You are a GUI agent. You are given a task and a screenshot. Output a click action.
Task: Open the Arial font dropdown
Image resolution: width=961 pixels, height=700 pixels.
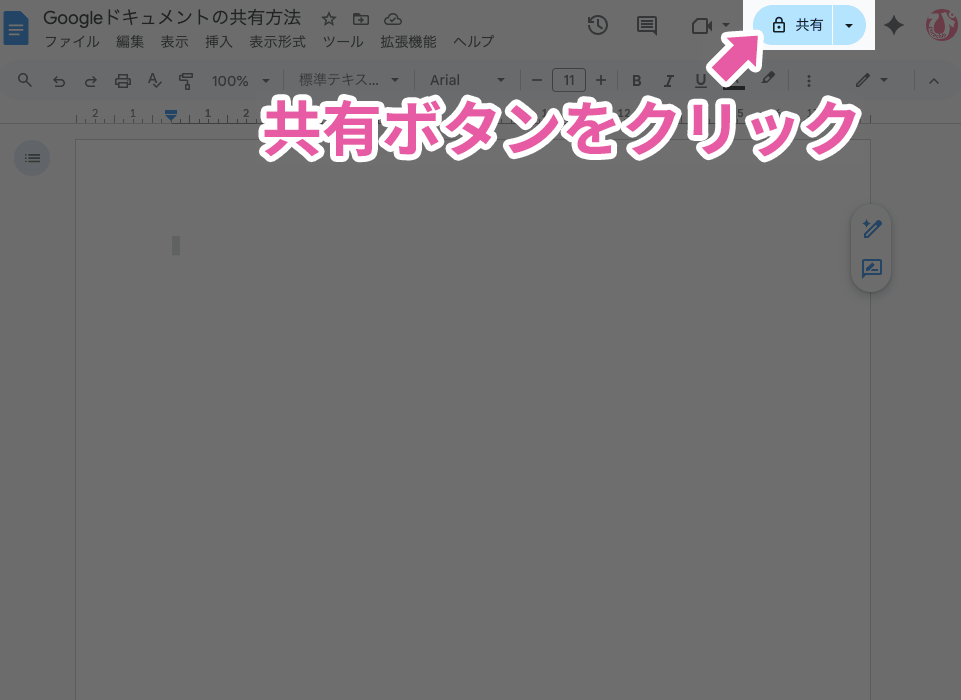click(x=468, y=80)
